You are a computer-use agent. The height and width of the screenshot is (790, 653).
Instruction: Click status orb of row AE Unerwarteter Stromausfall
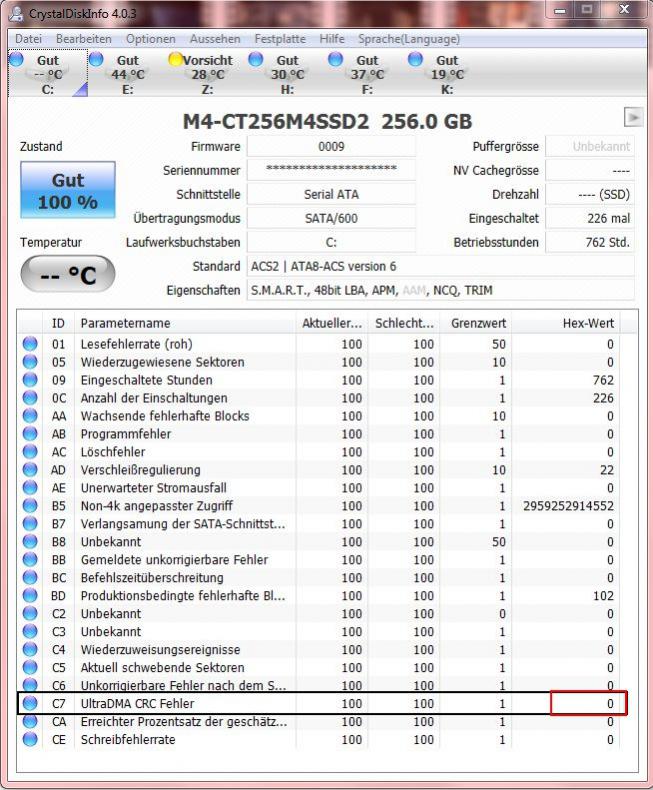click(30, 488)
